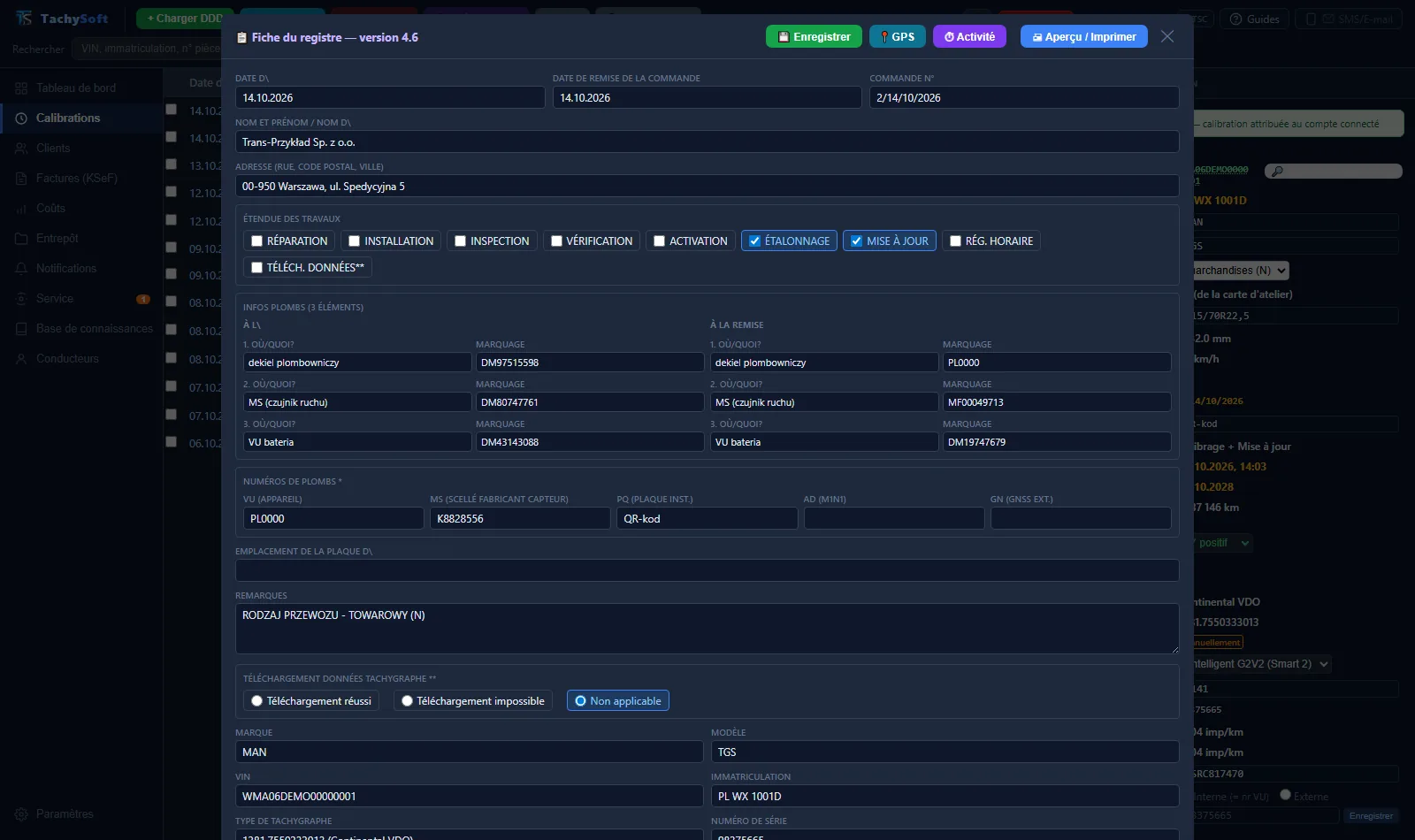
Task: Click the clipboard icon beside Fiche du registre
Action: 241,38
